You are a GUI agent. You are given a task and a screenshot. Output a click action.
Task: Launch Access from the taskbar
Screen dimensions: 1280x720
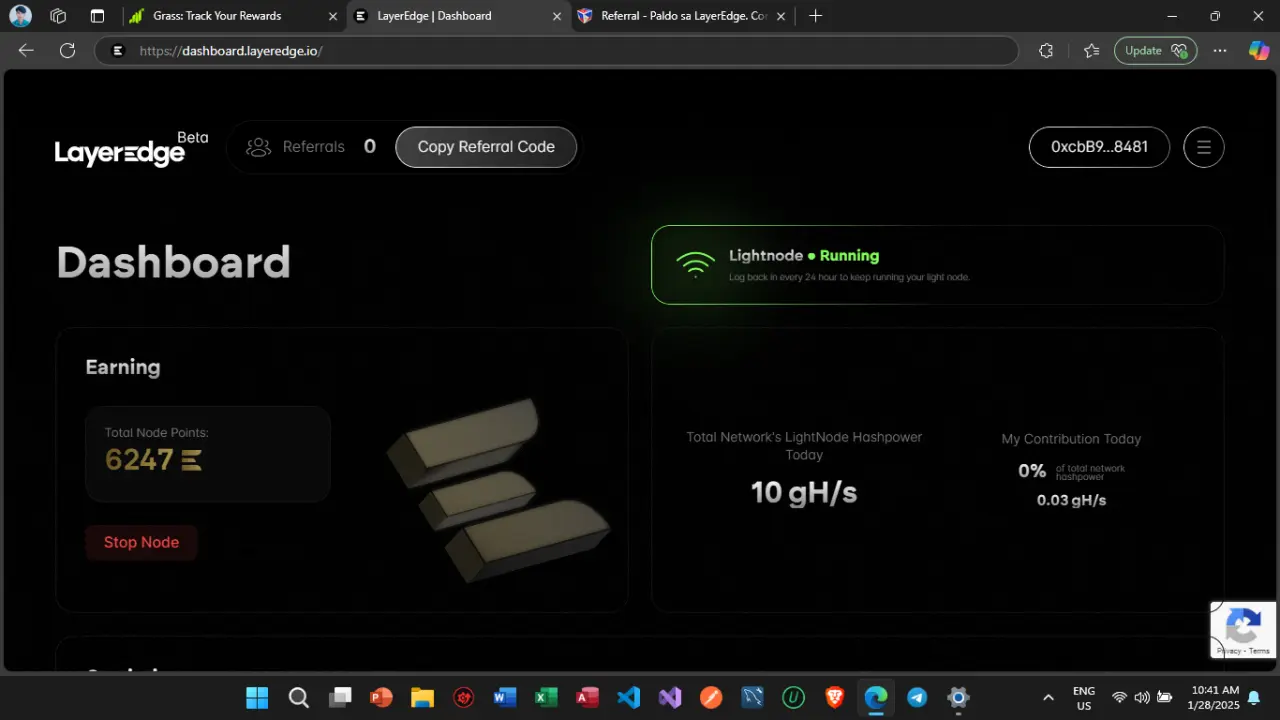587,697
